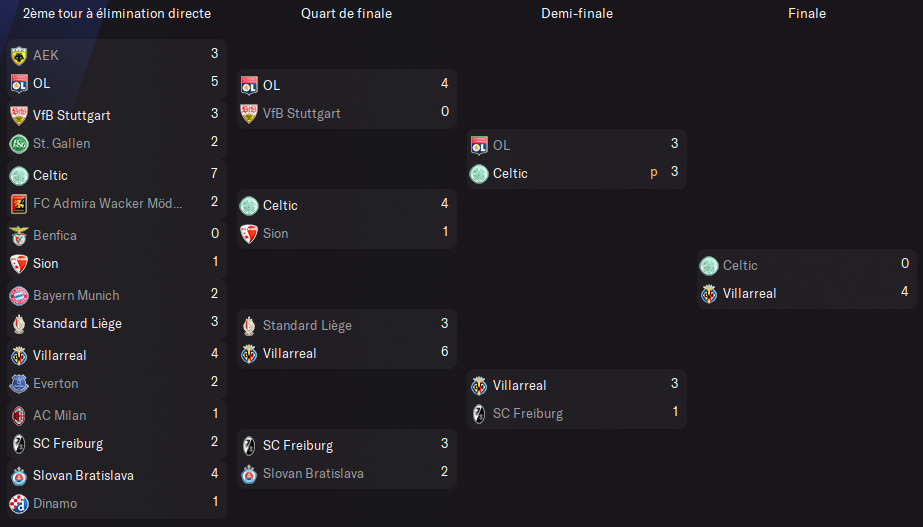Click the penalty 'p' marker beside Celtic
Screen dimensions: 923x527
(x=653, y=173)
